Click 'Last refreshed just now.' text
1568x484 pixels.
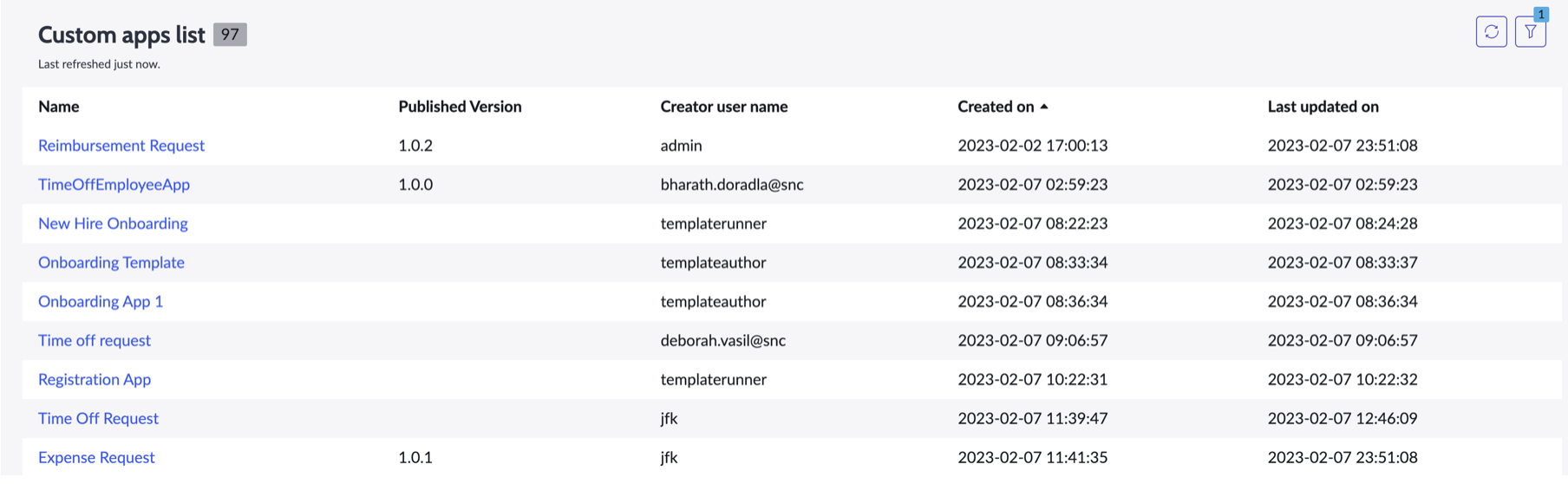pos(99,64)
